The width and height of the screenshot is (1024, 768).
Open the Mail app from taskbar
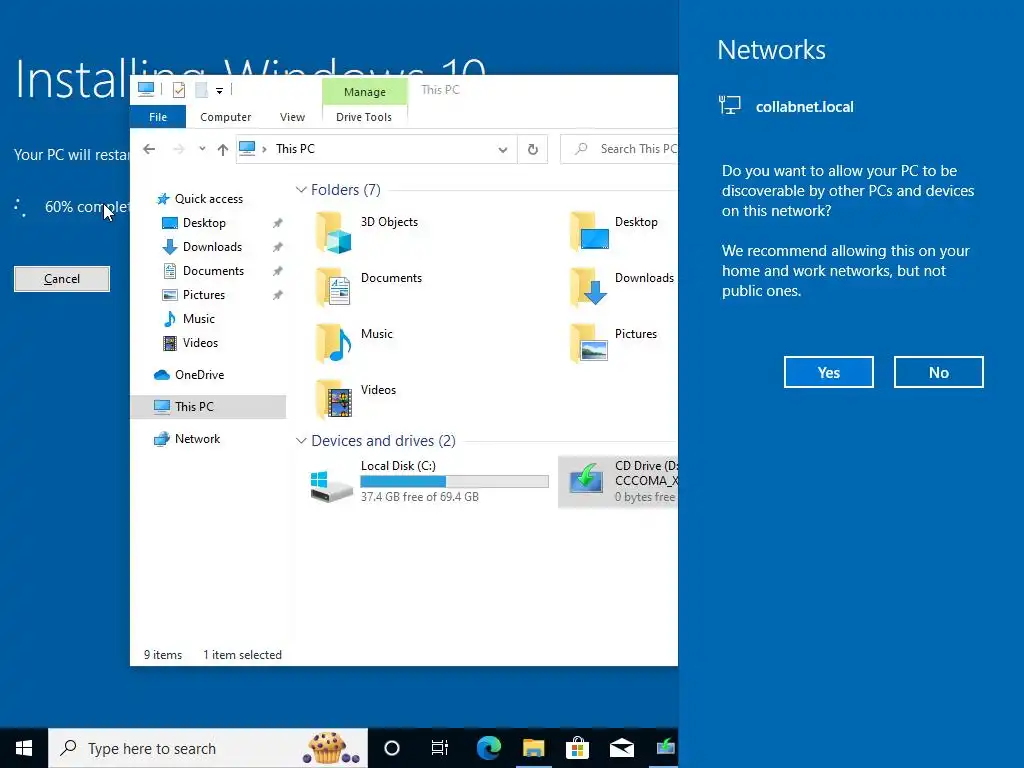622,748
